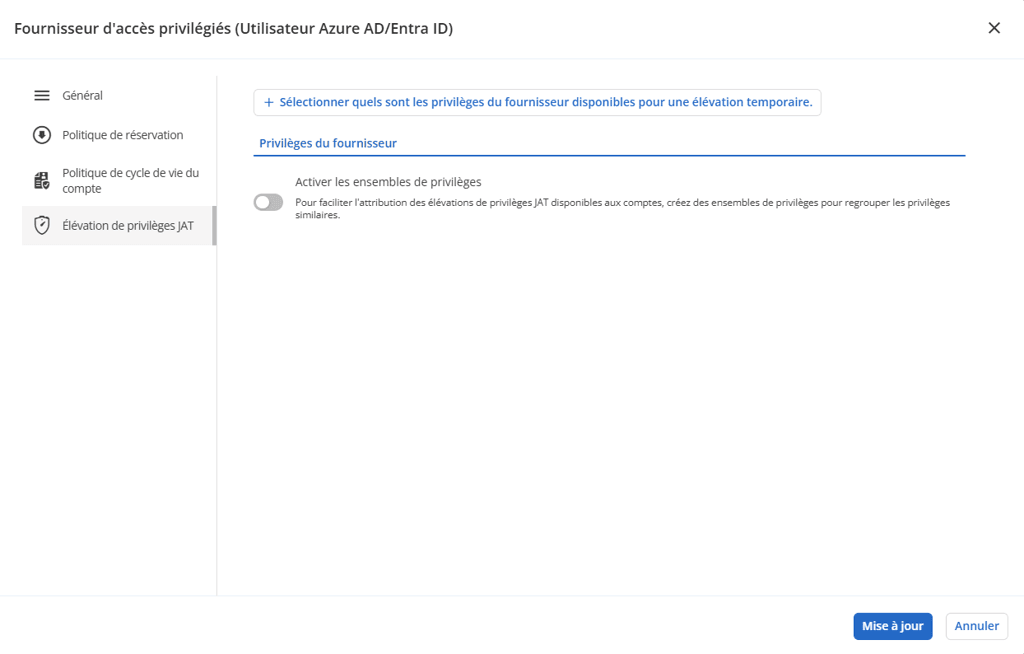Enable the Activer les ensembles de privilèges switch
1024x654 pixels.
[x=268, y=202]
